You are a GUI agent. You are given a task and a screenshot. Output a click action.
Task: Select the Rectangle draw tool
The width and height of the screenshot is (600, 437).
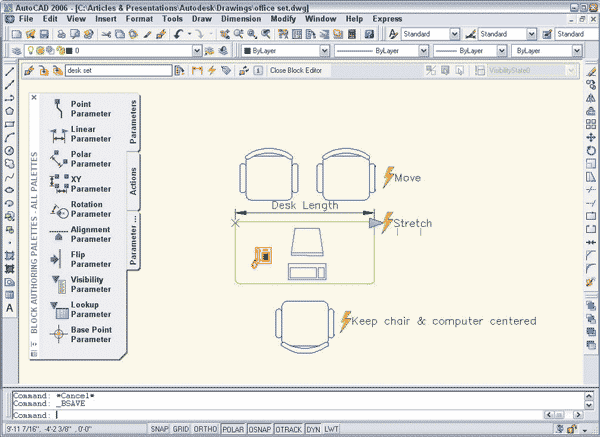click(x=10, y=124)
